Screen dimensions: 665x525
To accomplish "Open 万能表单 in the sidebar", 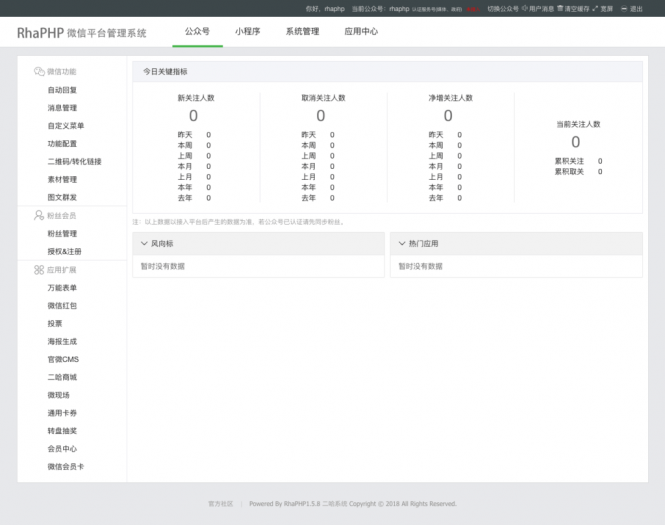I will click(x=62, y=288).
